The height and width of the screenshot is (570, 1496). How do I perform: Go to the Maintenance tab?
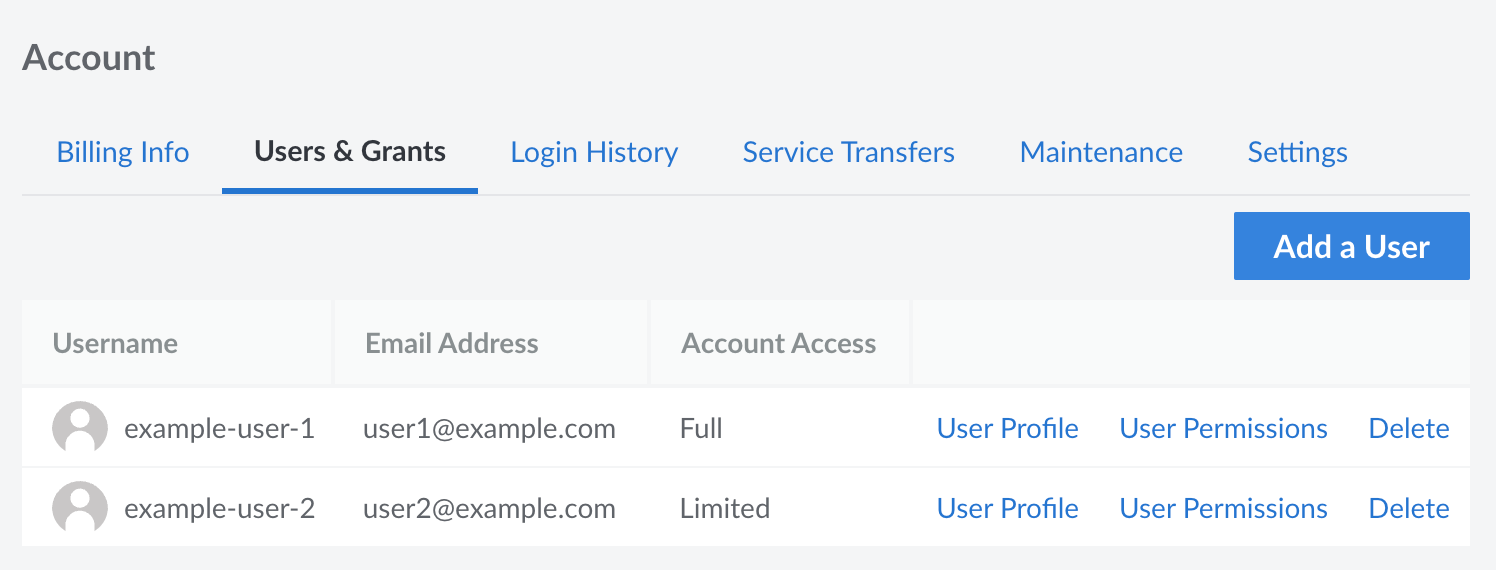coord(1101,153)
